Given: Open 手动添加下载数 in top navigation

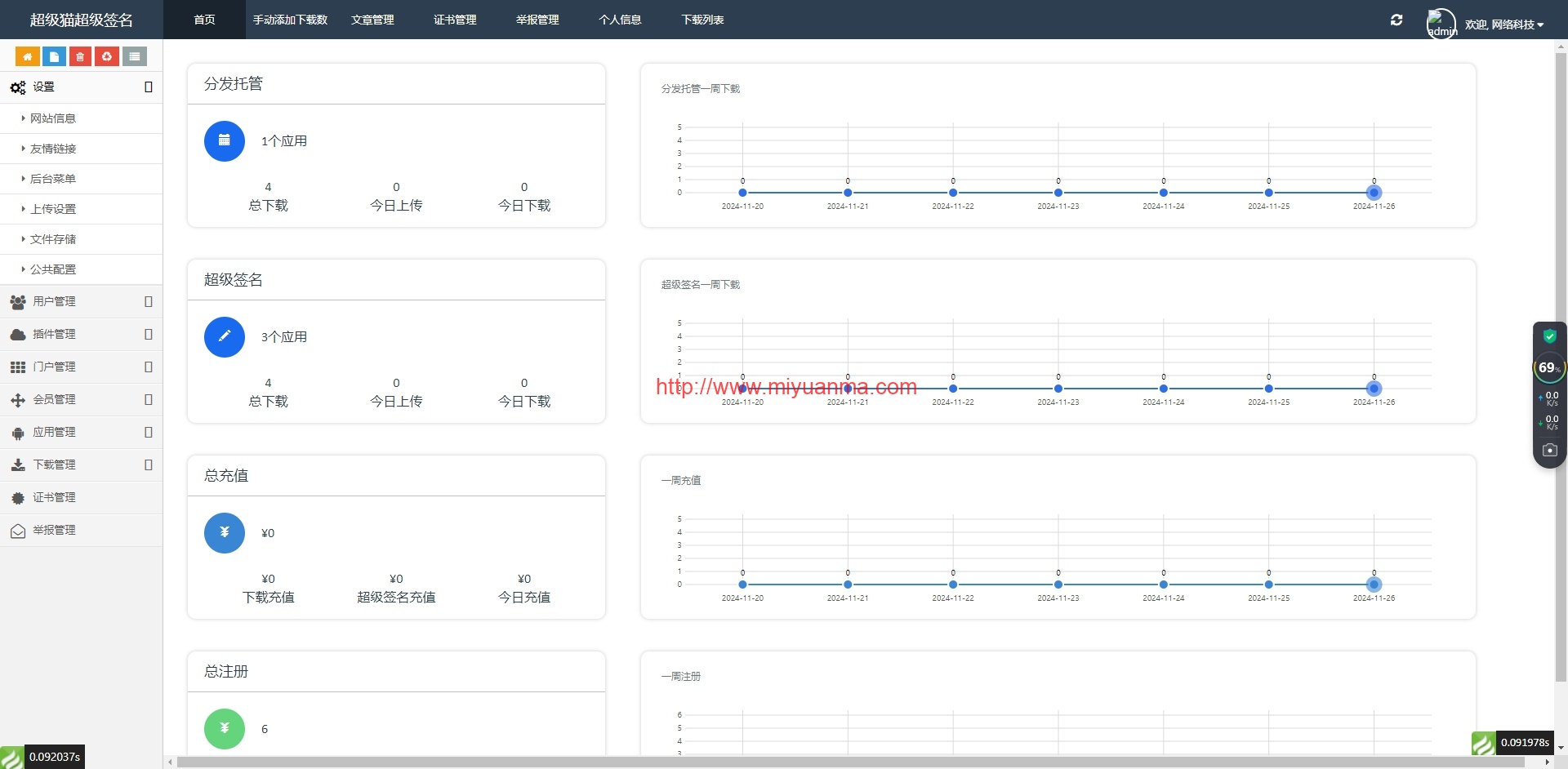Looking at the screenshot, I should click(x=290, y=20).
